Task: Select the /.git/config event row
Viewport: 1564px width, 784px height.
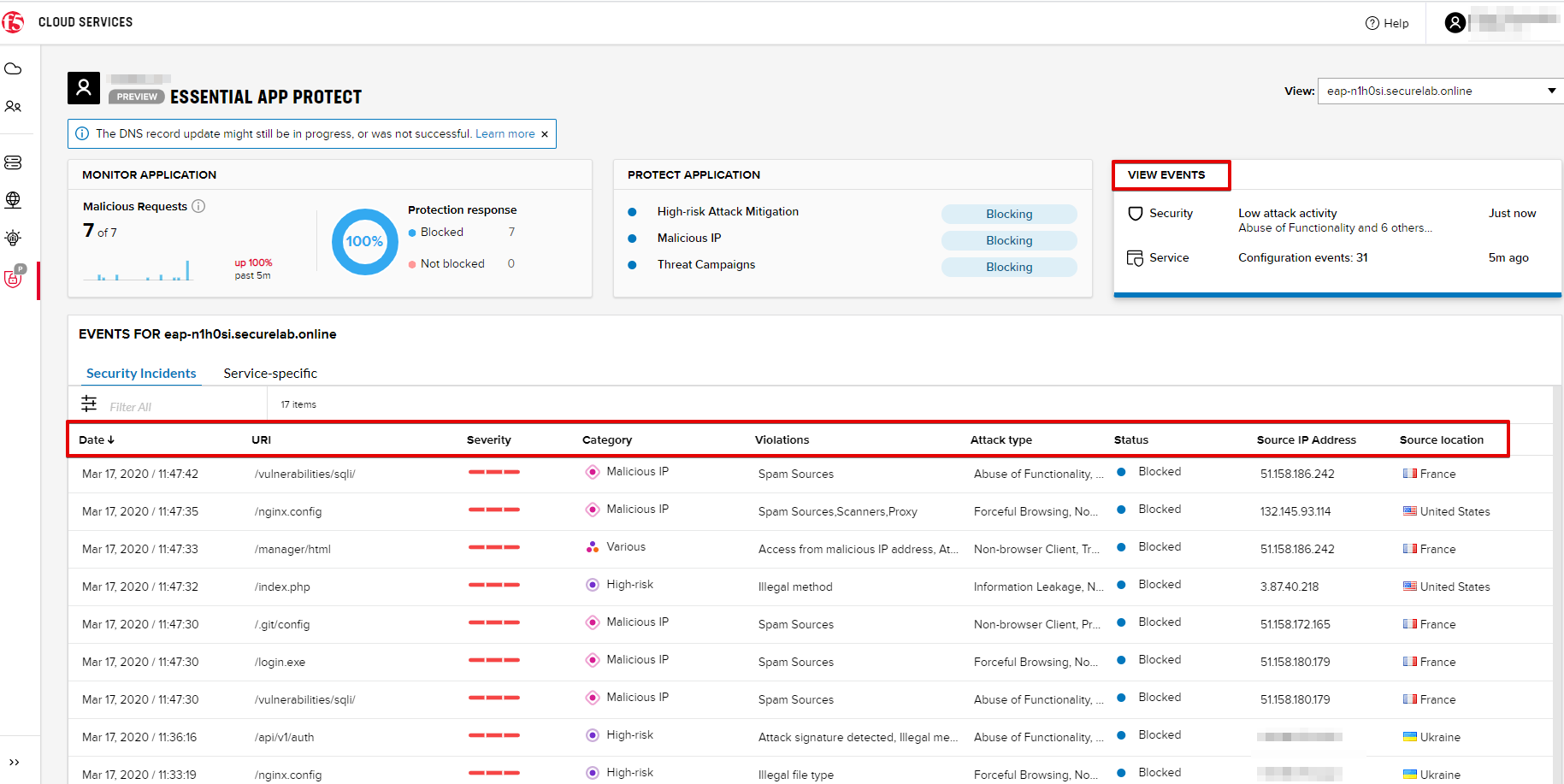Action: tap(811, 624)
